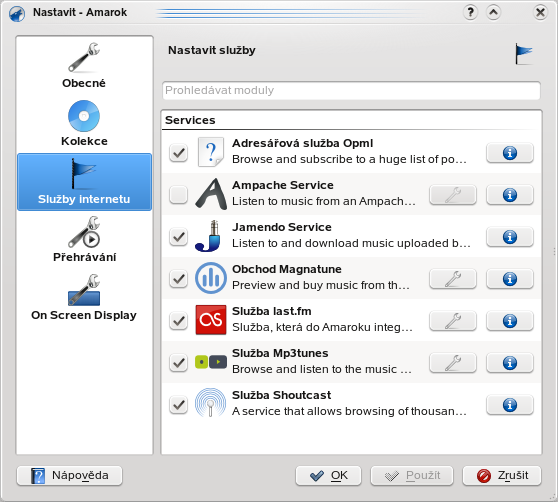Screen dimensions: 558x502
Task: Enable the Ampache Service checkbox
Action: 178,195
